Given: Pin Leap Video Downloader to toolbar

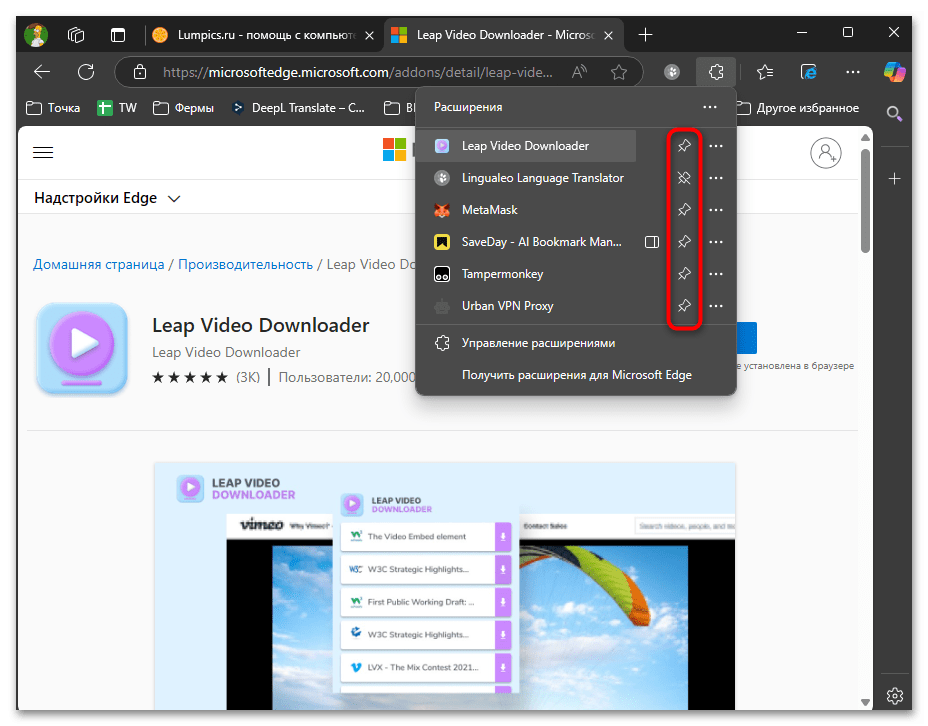Looking at the screenshot, I should click(684, 146).
